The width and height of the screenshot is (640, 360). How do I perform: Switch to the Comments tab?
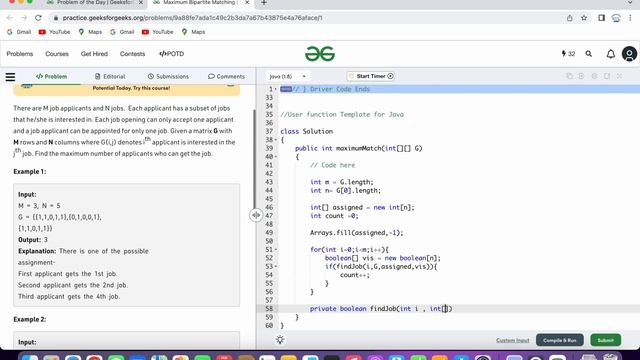coord(226,76)
